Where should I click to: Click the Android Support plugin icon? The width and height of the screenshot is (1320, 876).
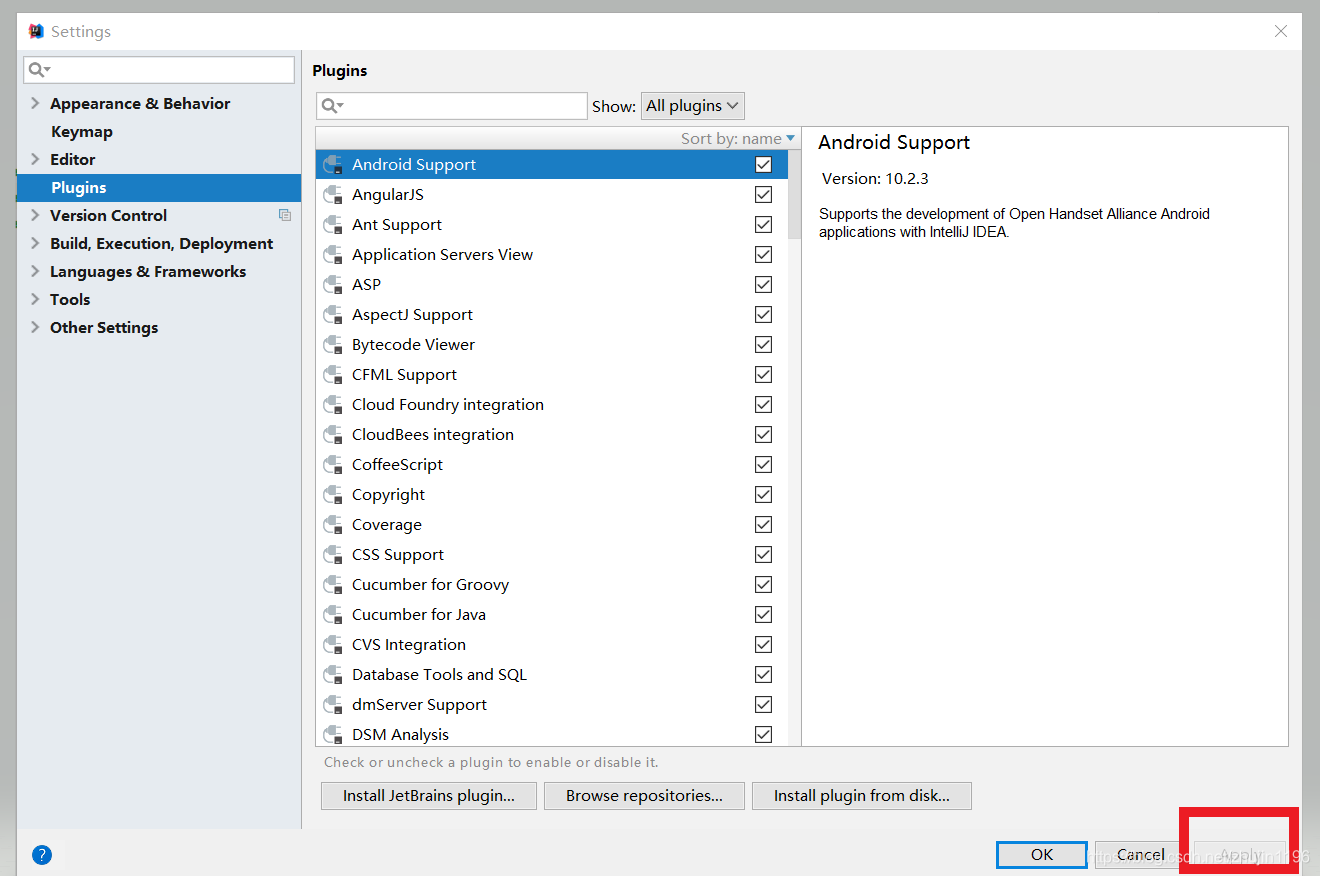pyautogui.click(x=333, y=165)
